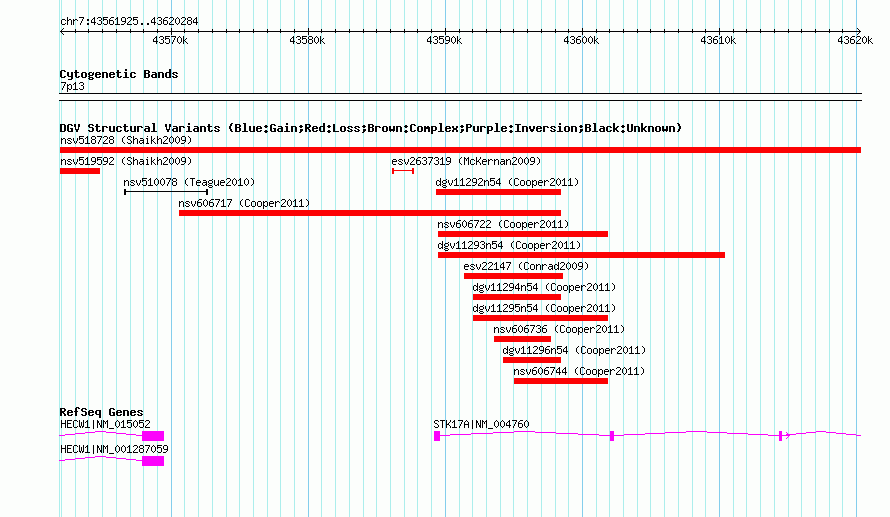Click the Cytogenetic Bands track title
Screen dimensions: 890x517
[x=119, y=74]
